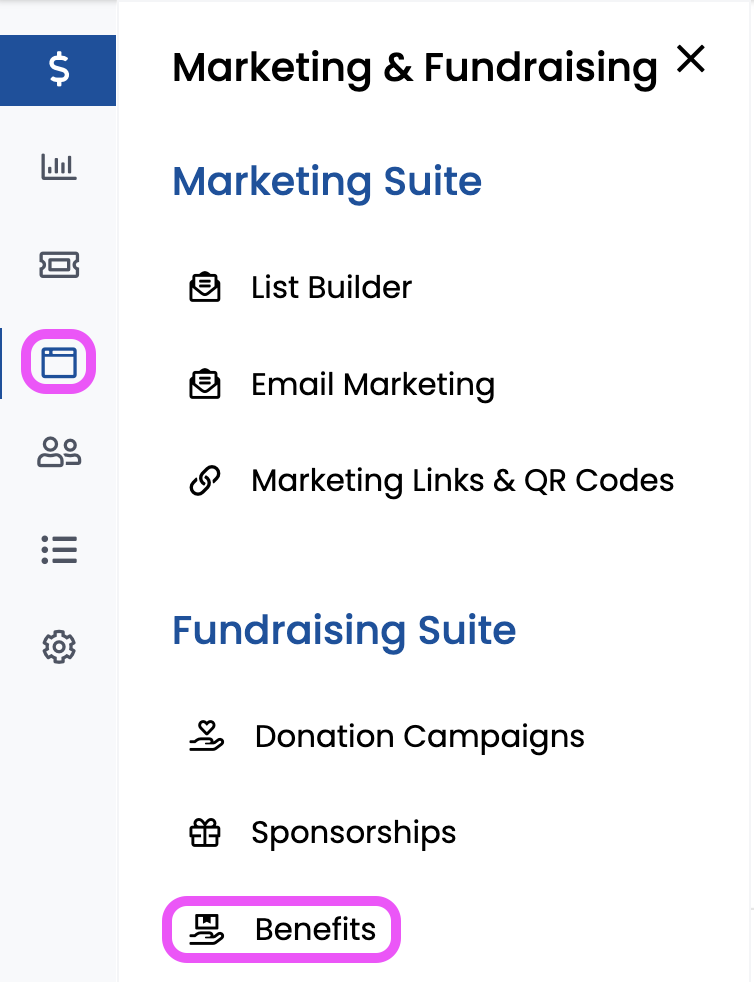Click the highlighted window icon in sidebar
Viewport: 754px width, 982px height.
(59, 361)
